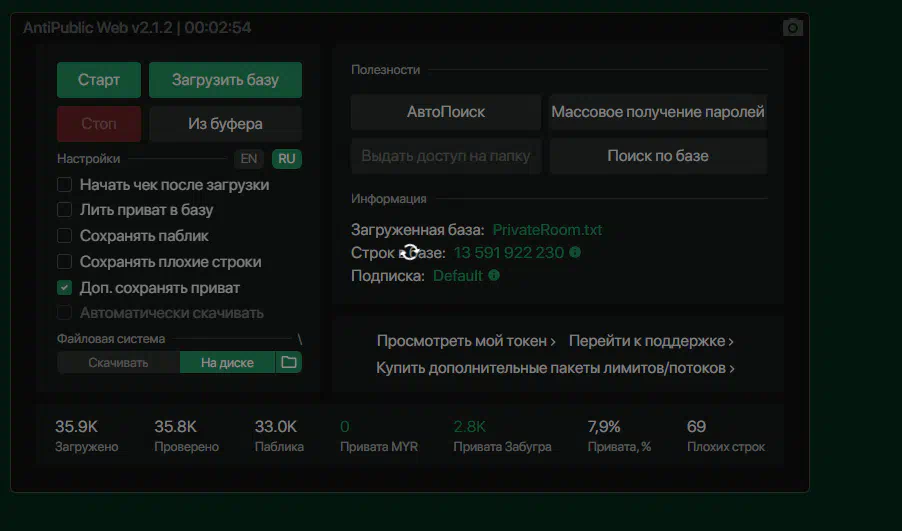Image resolution: width=902 pixels, height=531 pixels.
Task: Select the Скачивать file system mode
Action: coord(119,362)
